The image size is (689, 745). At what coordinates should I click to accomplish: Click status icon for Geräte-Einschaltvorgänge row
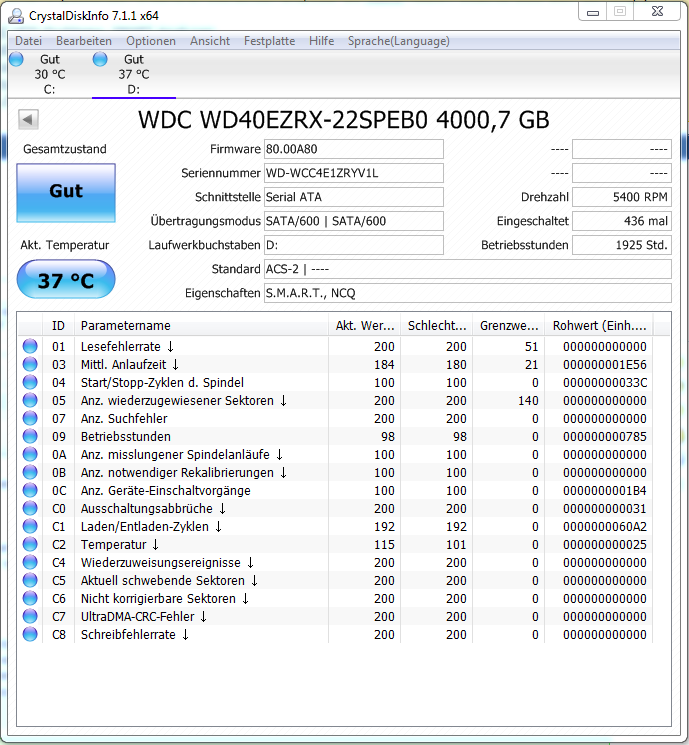pos(30,490)
